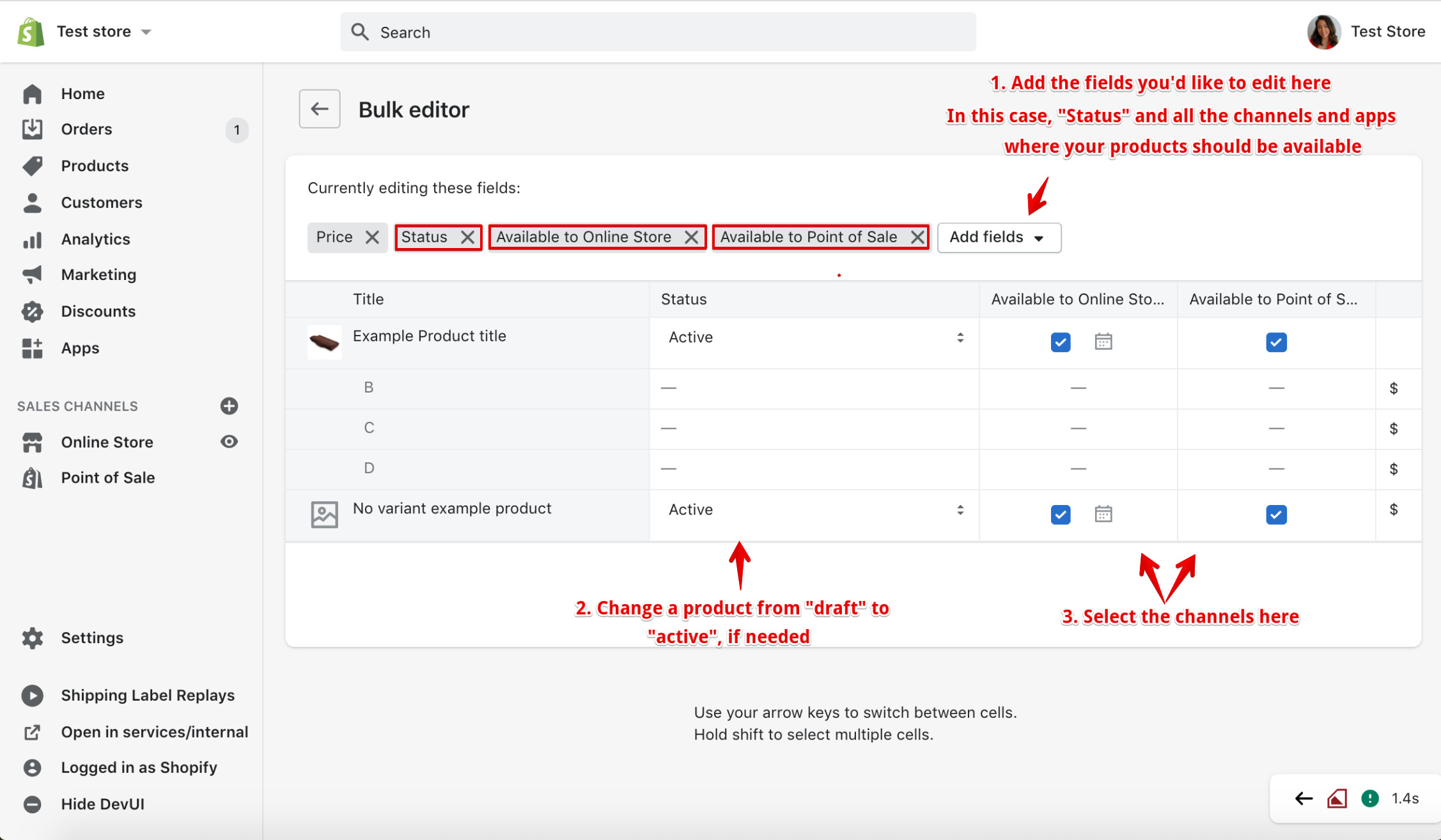Uncheck Point of Sale for Example Product title
1441x840 pixels.
point(1276,342)
